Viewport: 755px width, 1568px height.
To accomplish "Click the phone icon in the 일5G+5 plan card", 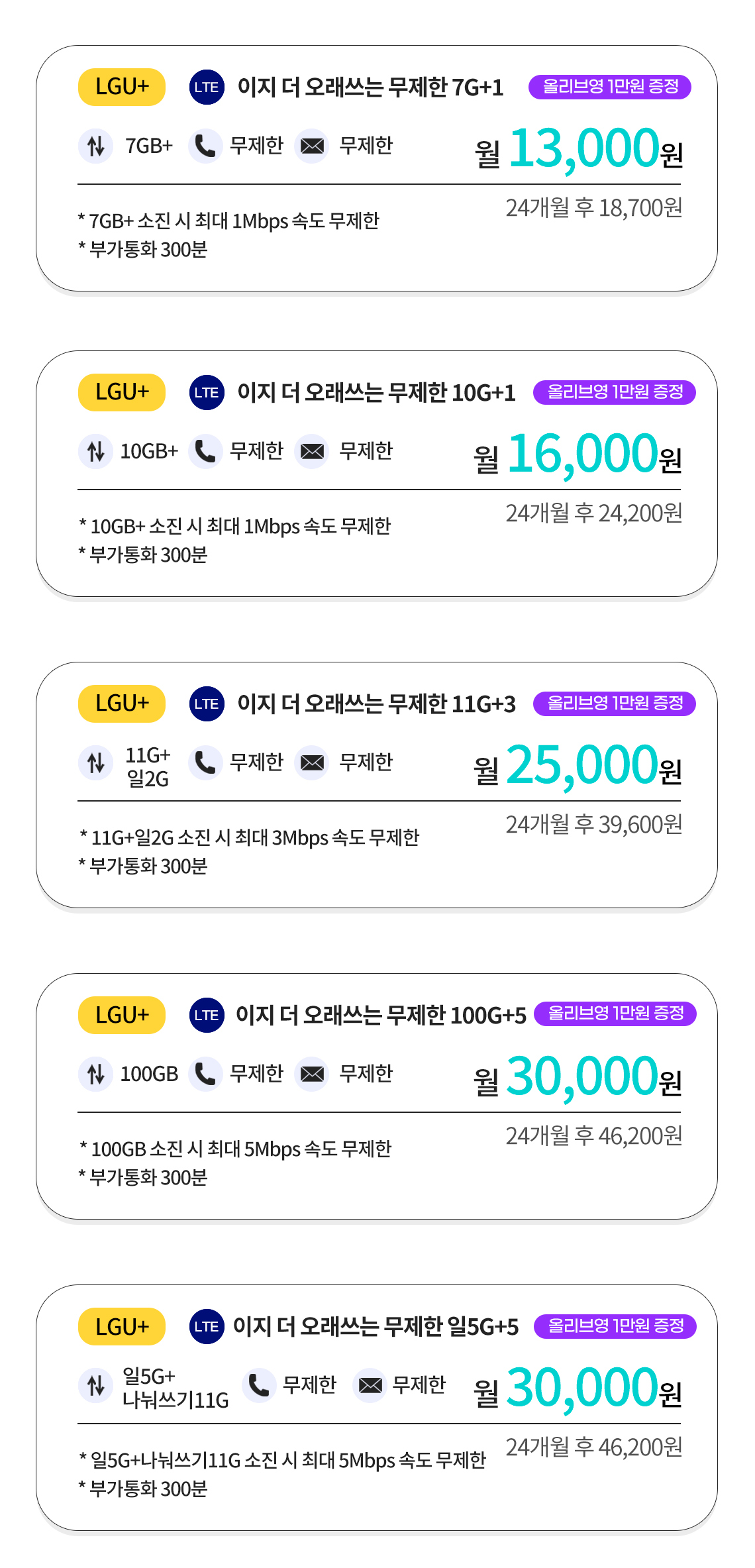I will coord(259,1385).
